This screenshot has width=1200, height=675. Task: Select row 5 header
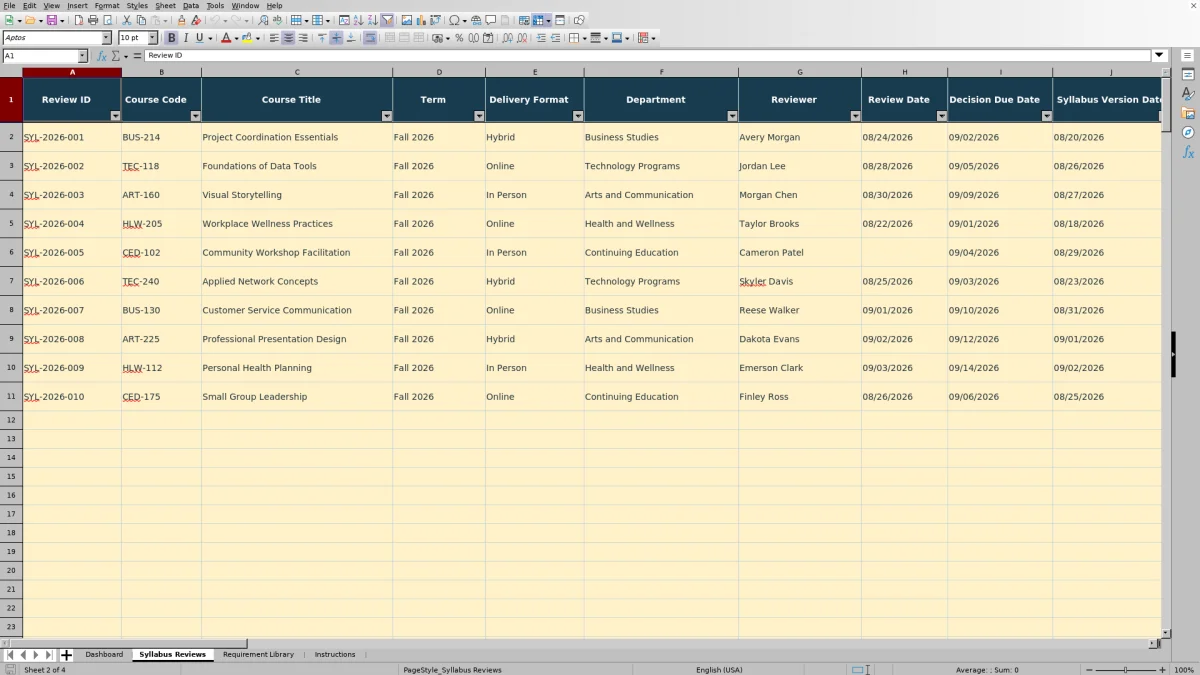point(11,224)
